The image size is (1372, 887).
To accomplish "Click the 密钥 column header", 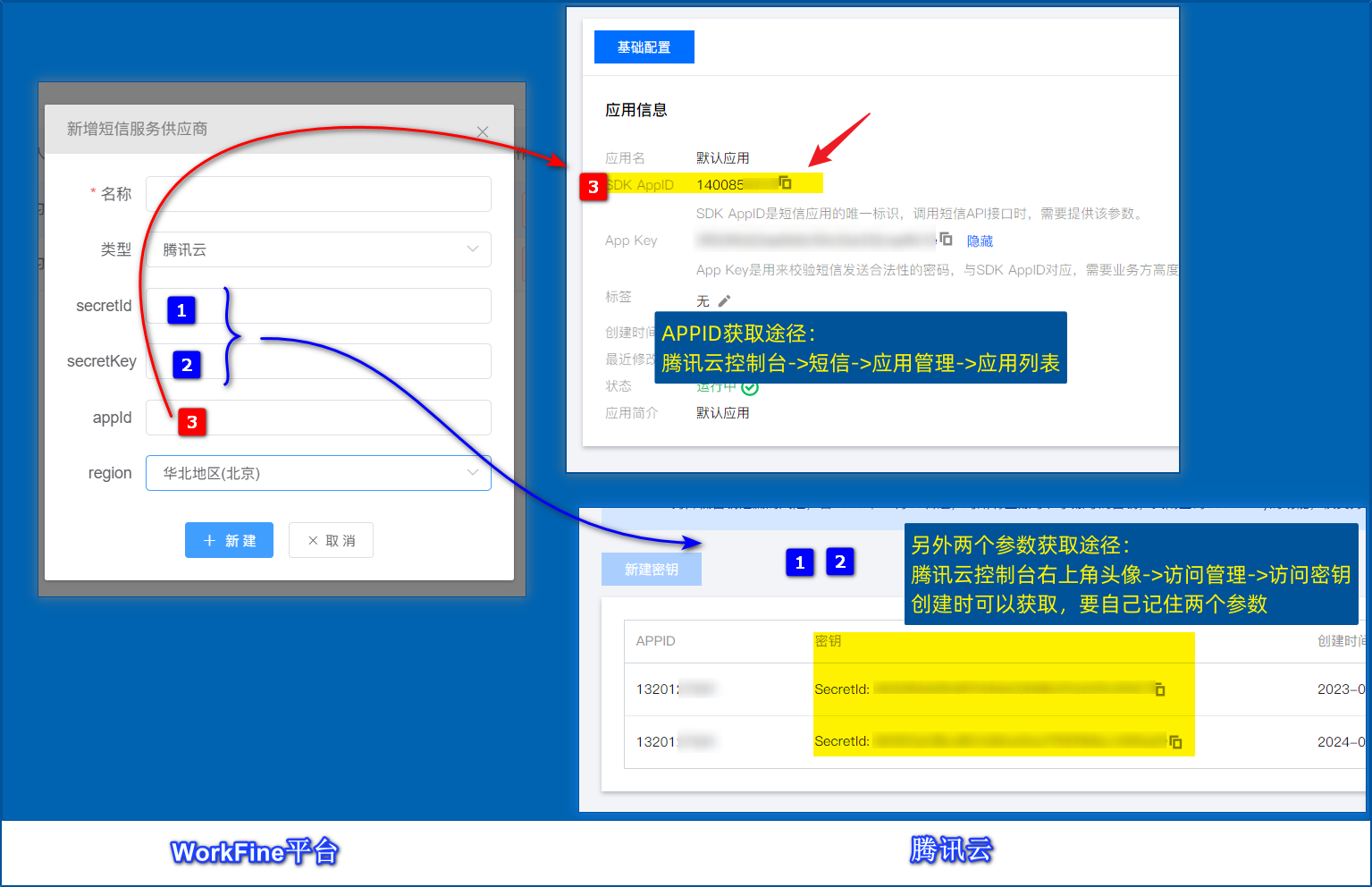I will (x=828, y=641).
